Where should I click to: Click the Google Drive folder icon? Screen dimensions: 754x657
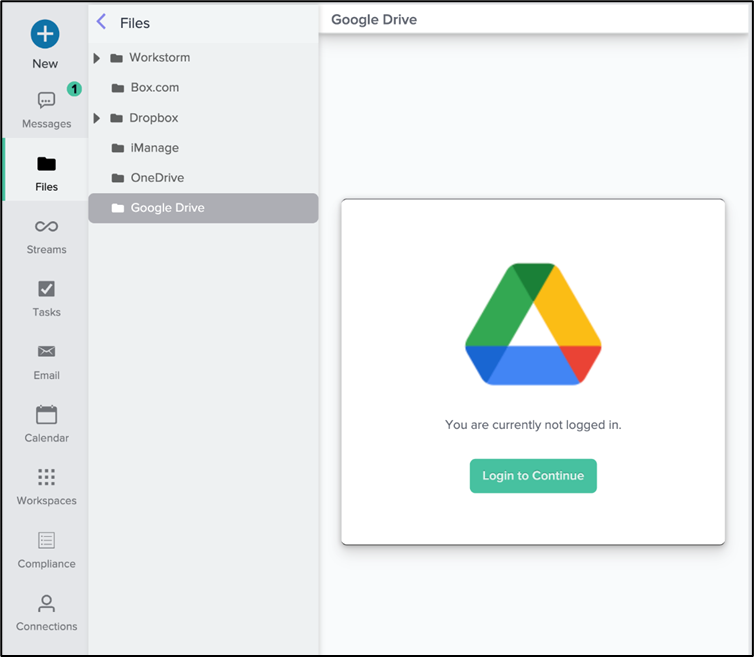[118, 208]
